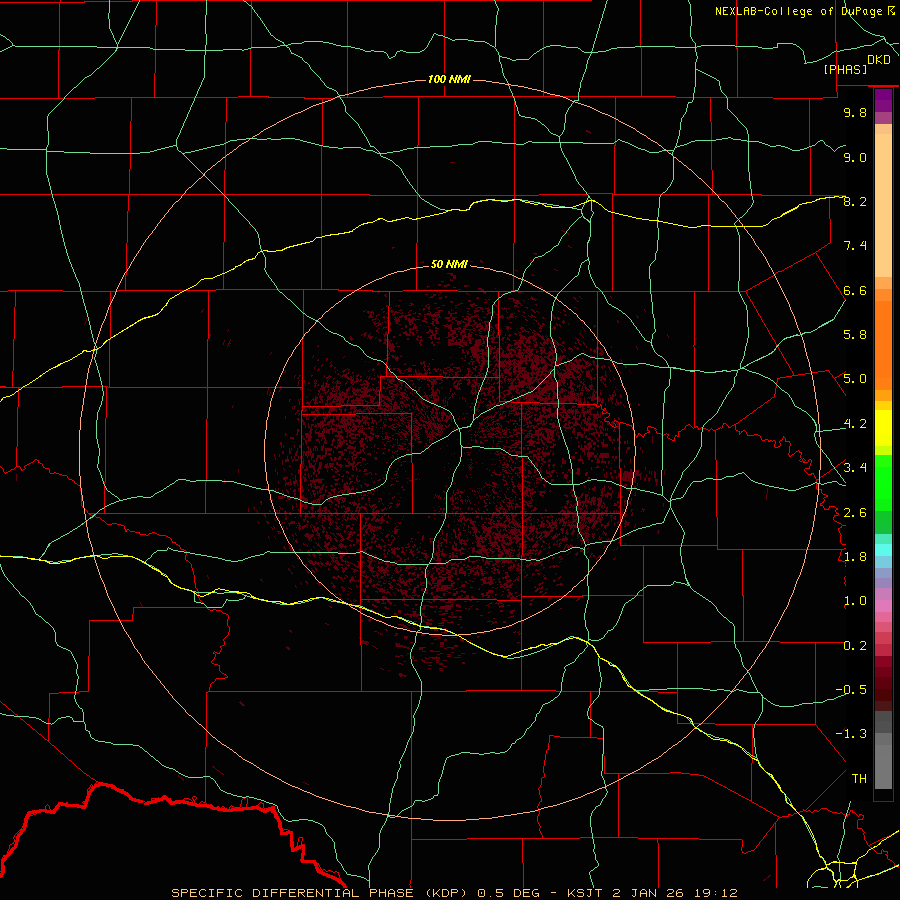Click the 9.0 scale value
Screen dimensions: 900x900
pos(855,157)
